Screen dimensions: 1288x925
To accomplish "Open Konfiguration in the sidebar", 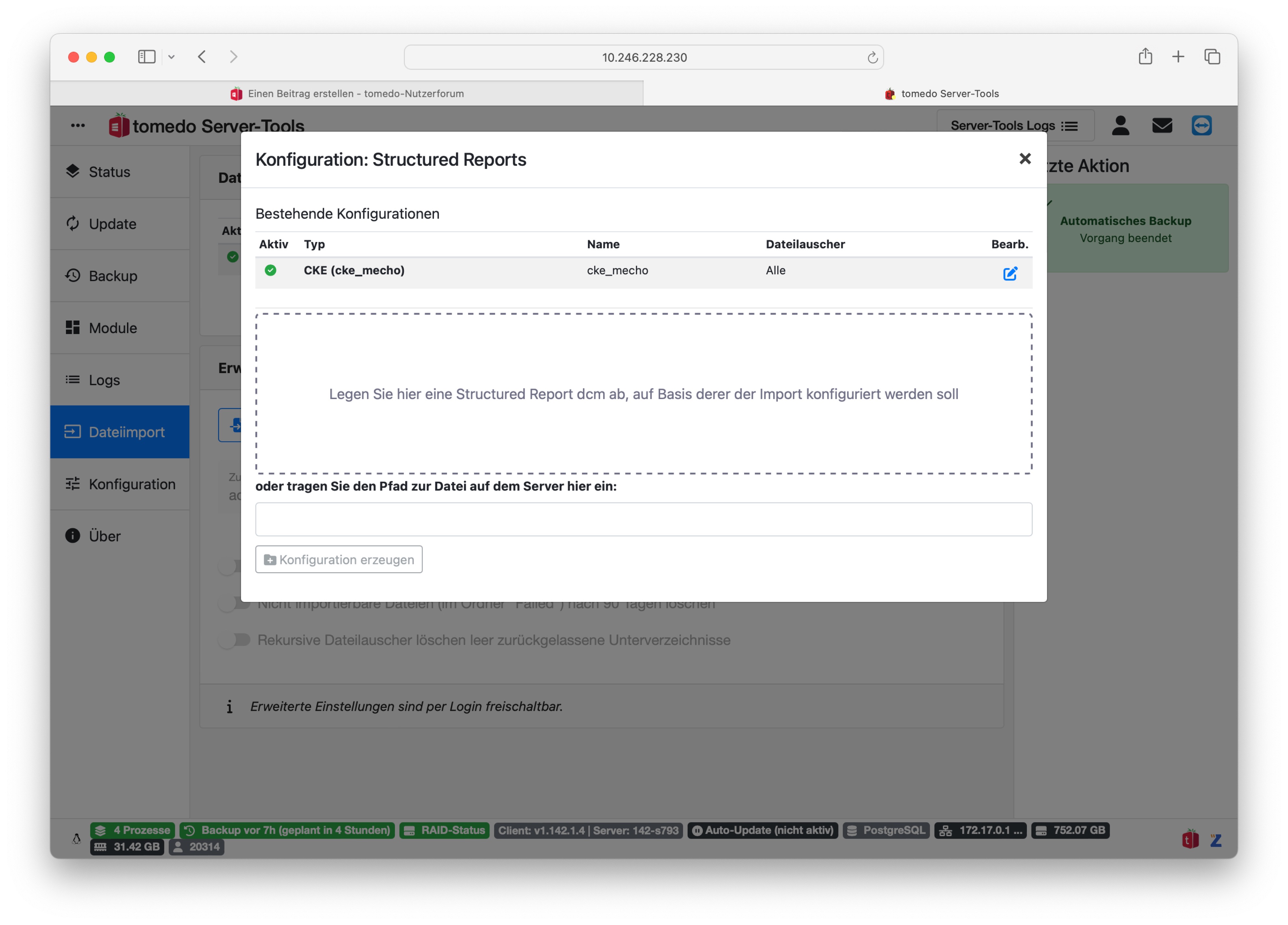I will pos(120,484).
